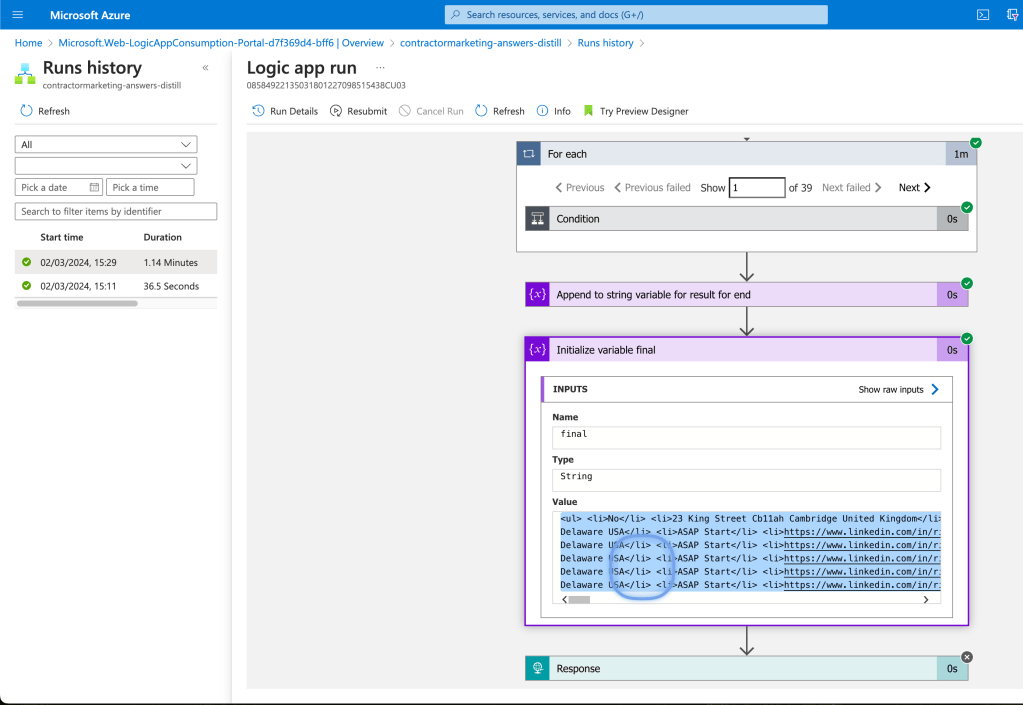Open the first linkedin.com link in the Value box
This screenshot has width=1023, height=705.
(862, 532)
